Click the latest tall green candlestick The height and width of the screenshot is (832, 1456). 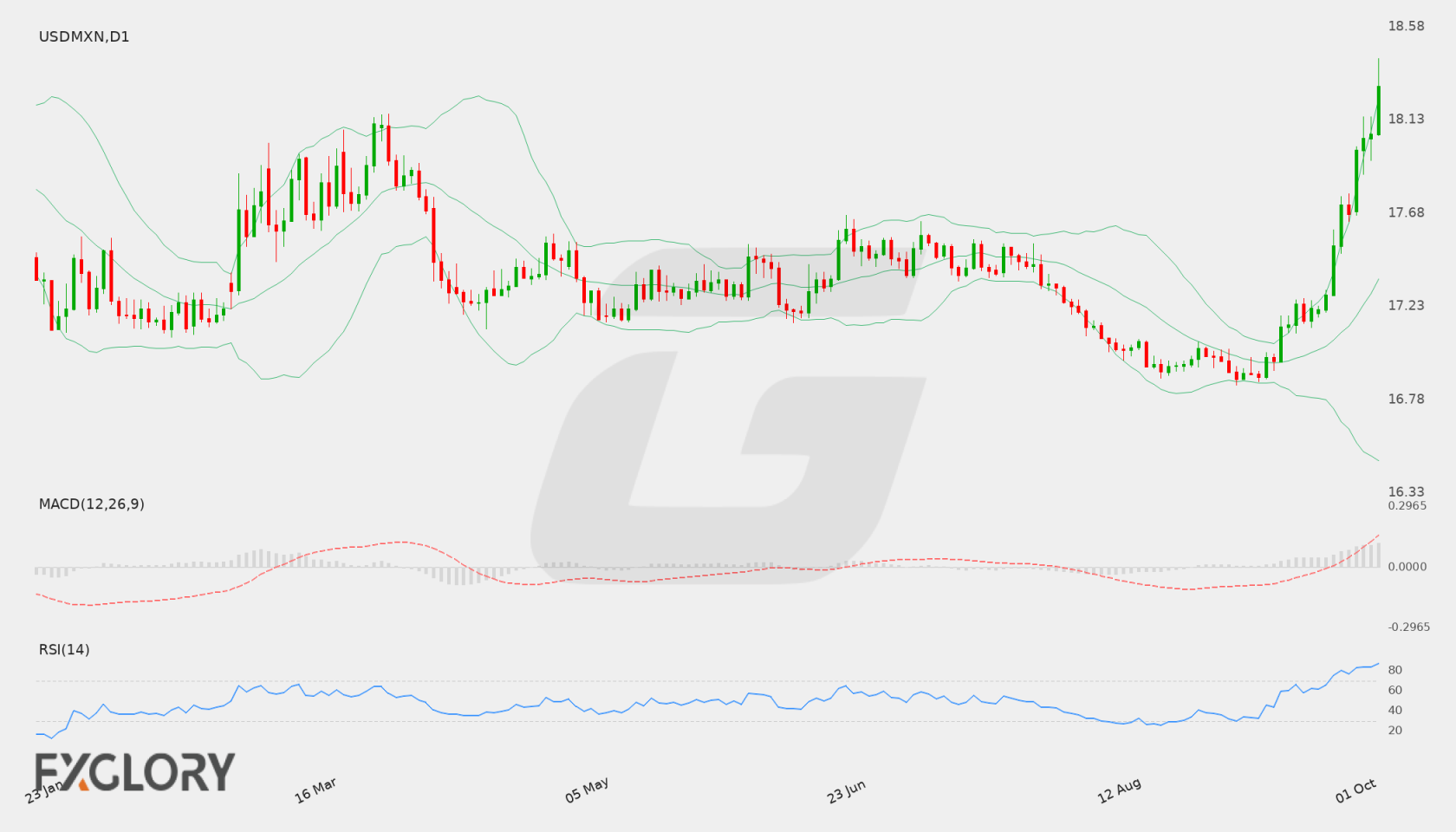pyautogui.click(x=1378, y=109)
